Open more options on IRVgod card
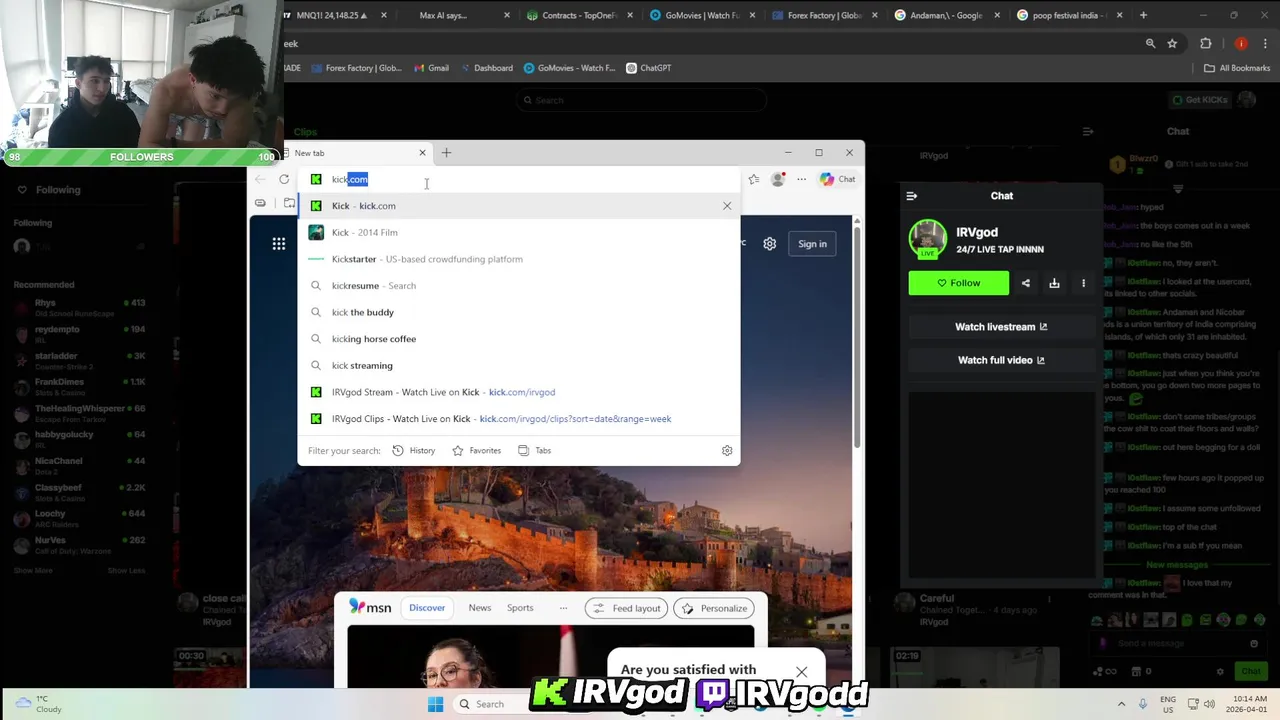Screen dimensions: 1280x720 coord(1083,283)
